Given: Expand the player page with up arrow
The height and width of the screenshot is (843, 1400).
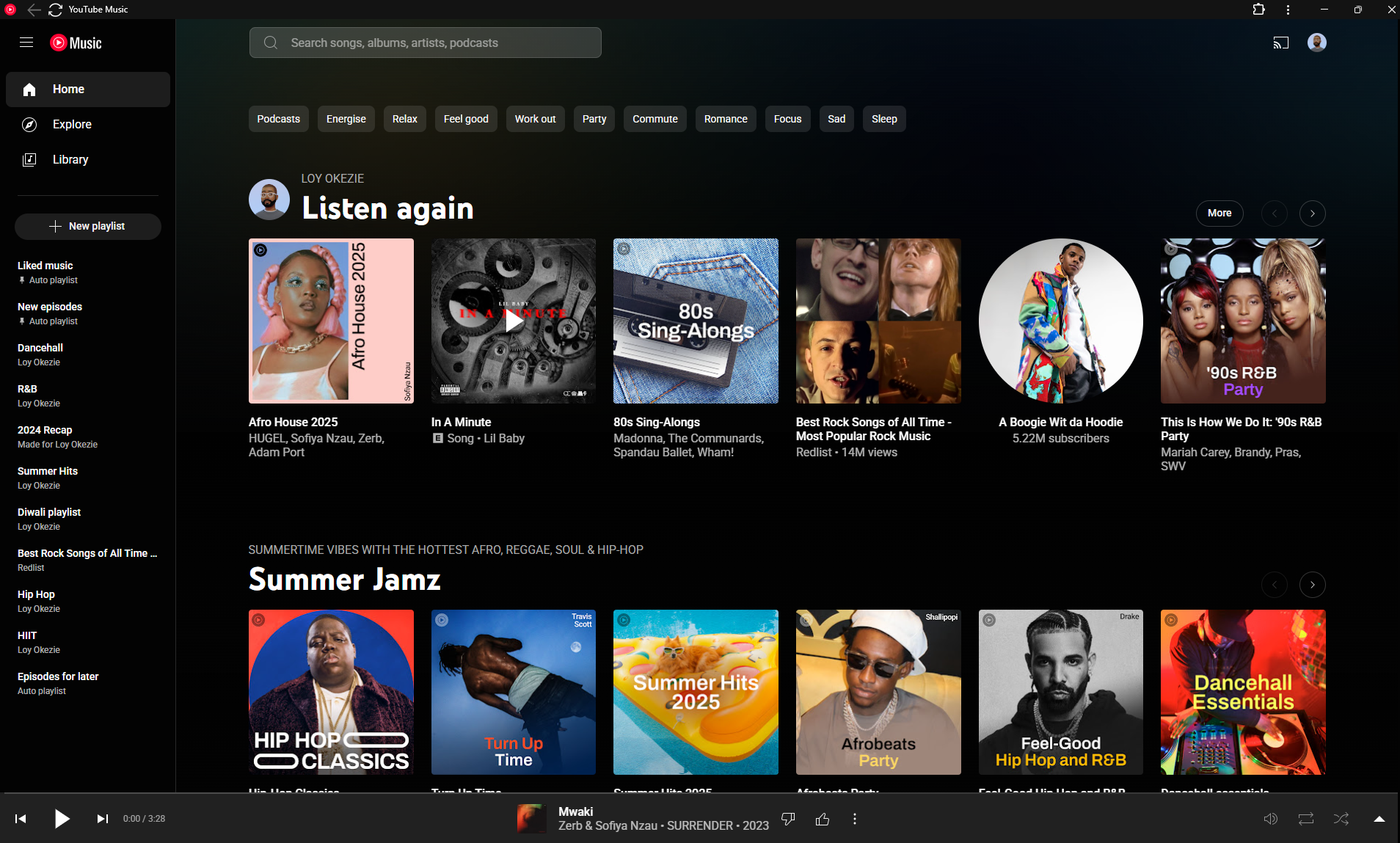Looking at the screenshot, I should (x=1379, y=819).
